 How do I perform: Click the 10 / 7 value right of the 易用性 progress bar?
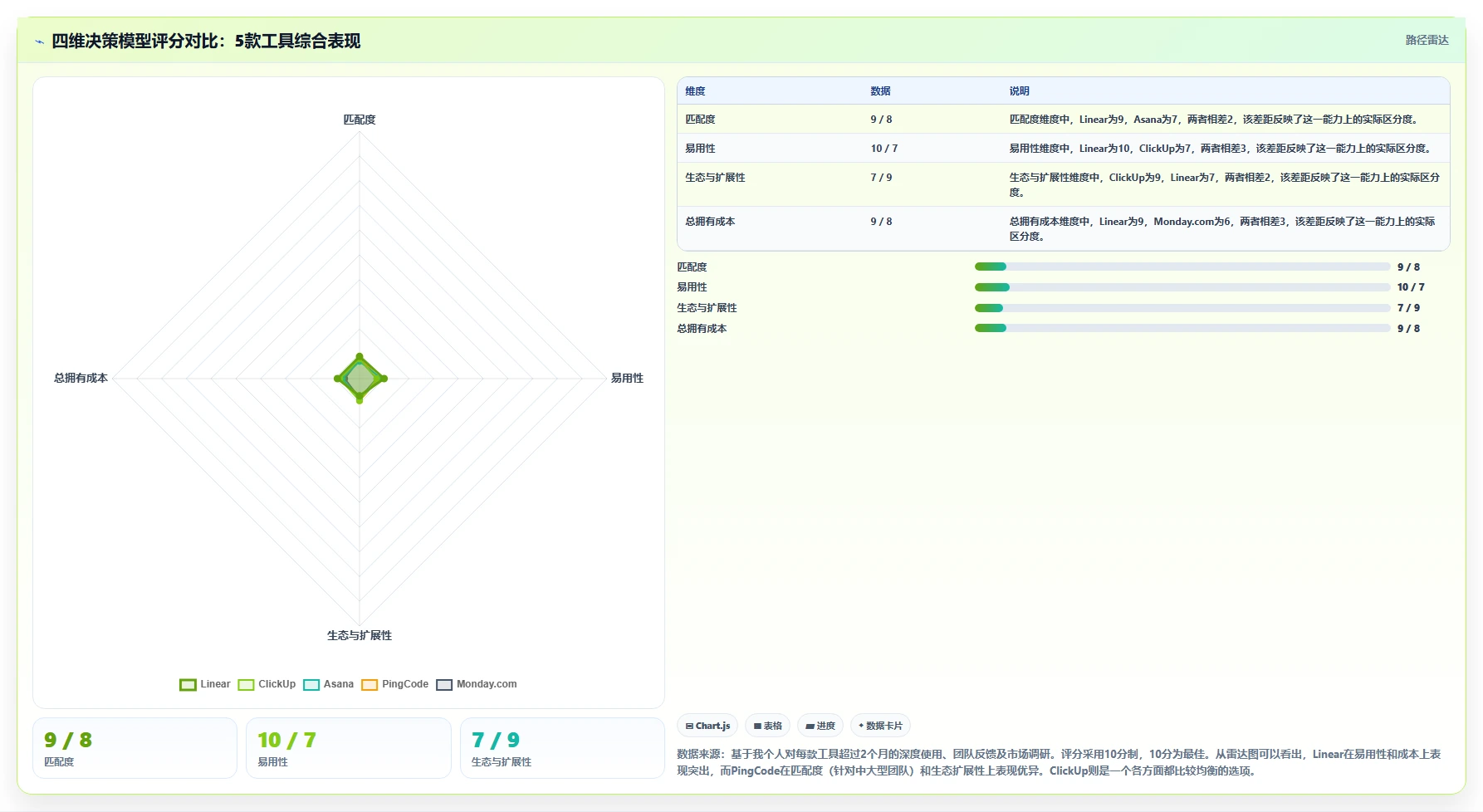(x=1411, y=287)
